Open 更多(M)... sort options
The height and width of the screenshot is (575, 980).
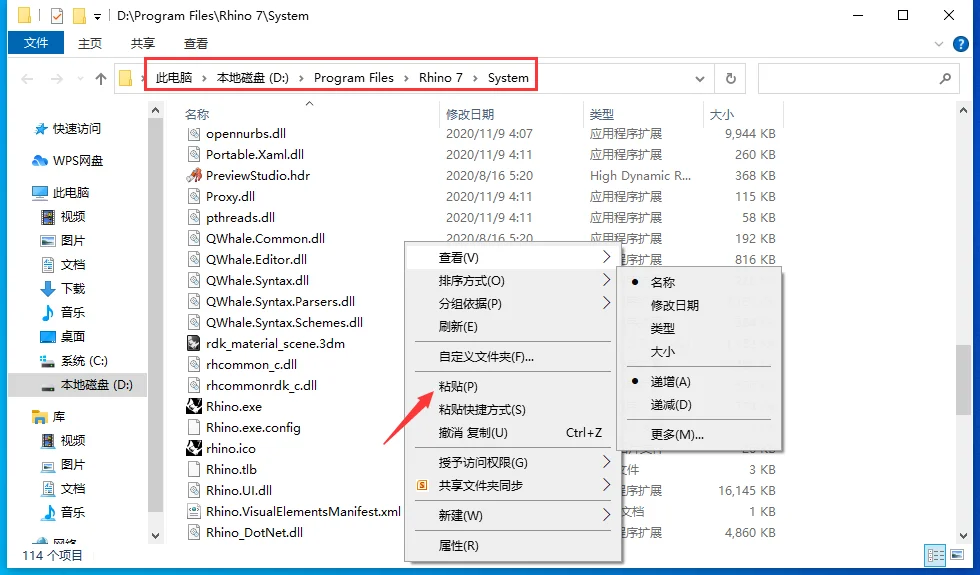click(x=677, y=434)
